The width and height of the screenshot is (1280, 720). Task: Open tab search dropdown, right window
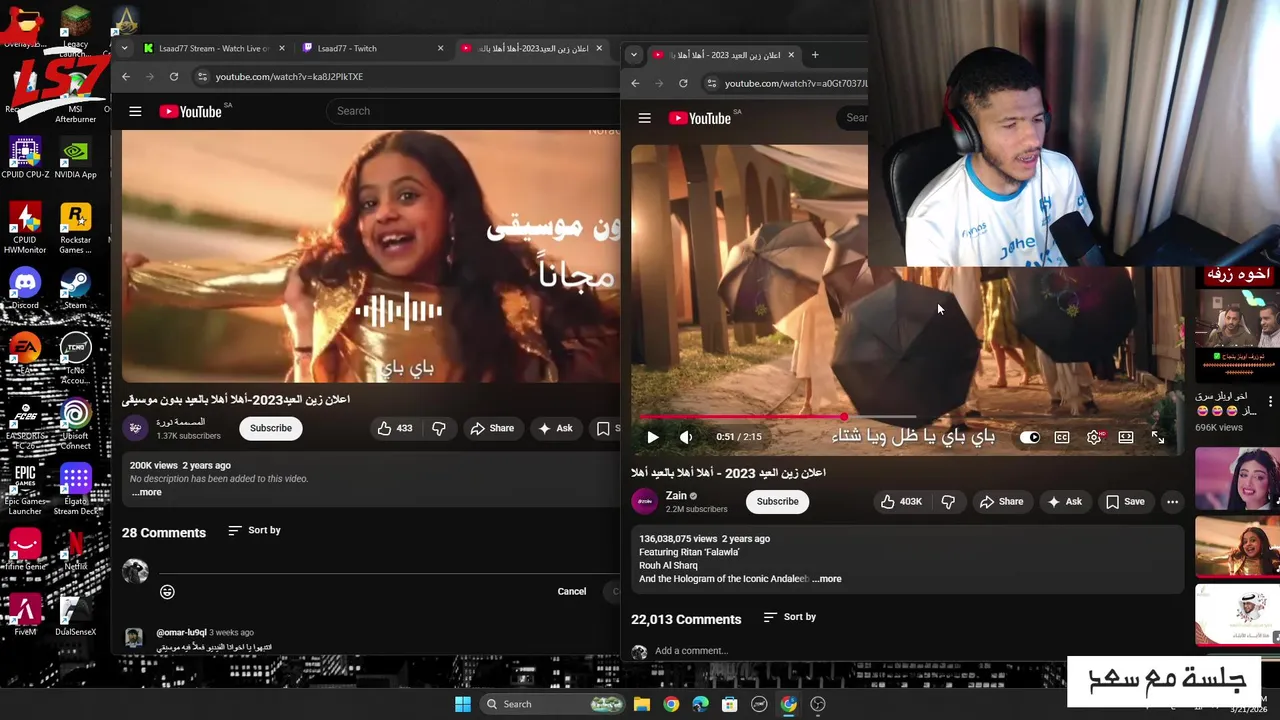pos(634,55)
